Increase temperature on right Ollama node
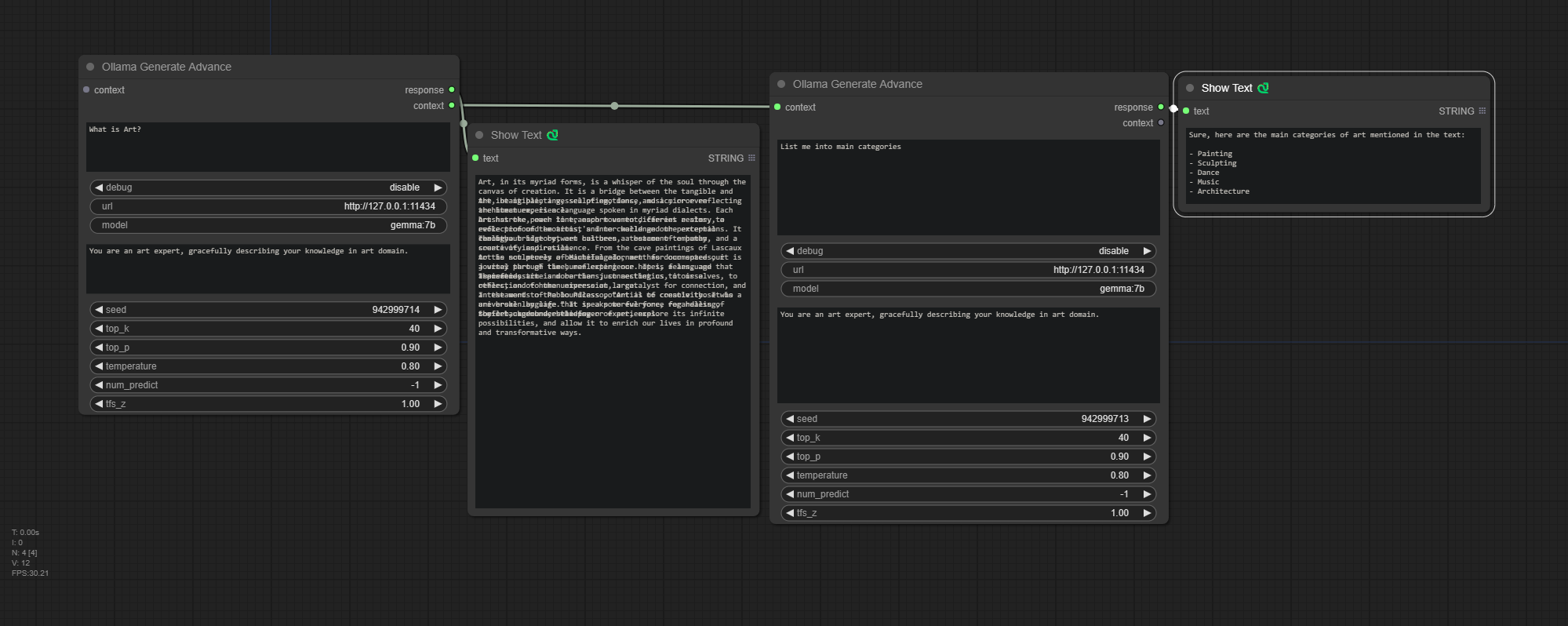 1147,475
